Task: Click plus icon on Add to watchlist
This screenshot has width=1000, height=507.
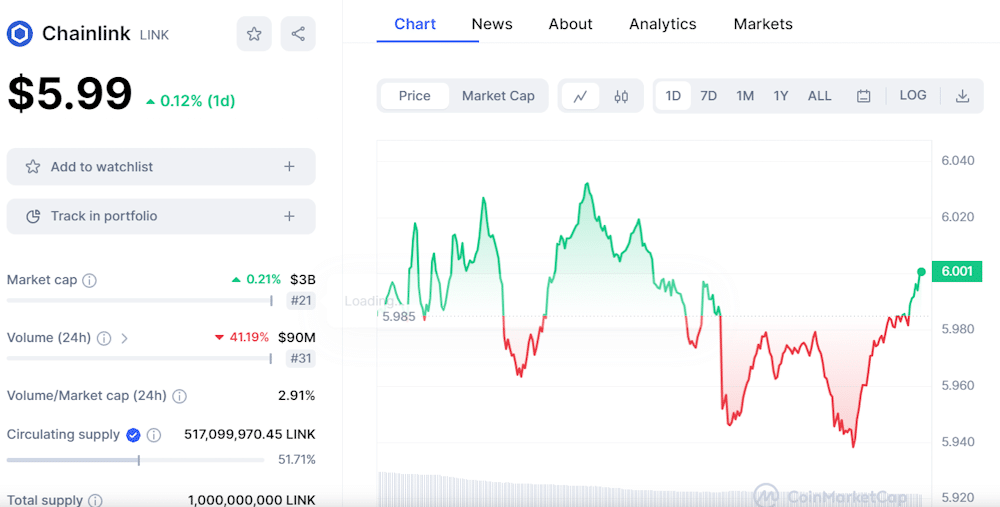Action: point(290,166)
